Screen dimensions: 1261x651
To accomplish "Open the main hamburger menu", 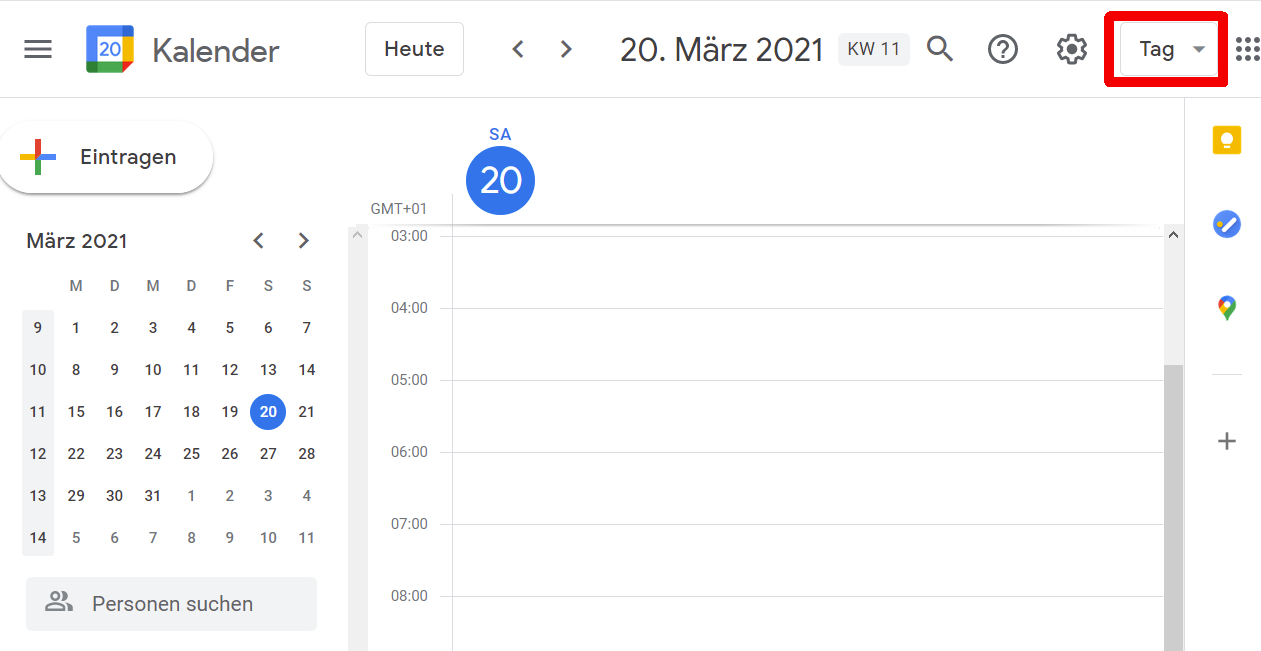I will click(x=38, y=49).
